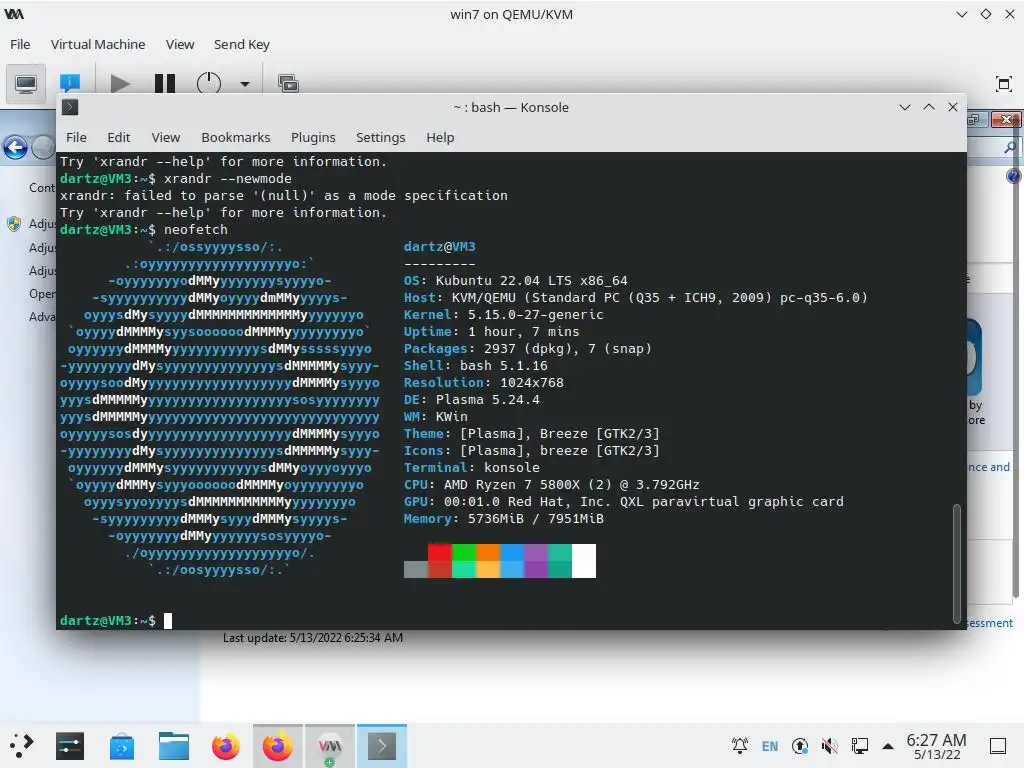Viewport: 1024px width, 768px height.
Task: Click the 'Kubuntu 22.04 LTS x86_64' text
Action: point(532,281)
